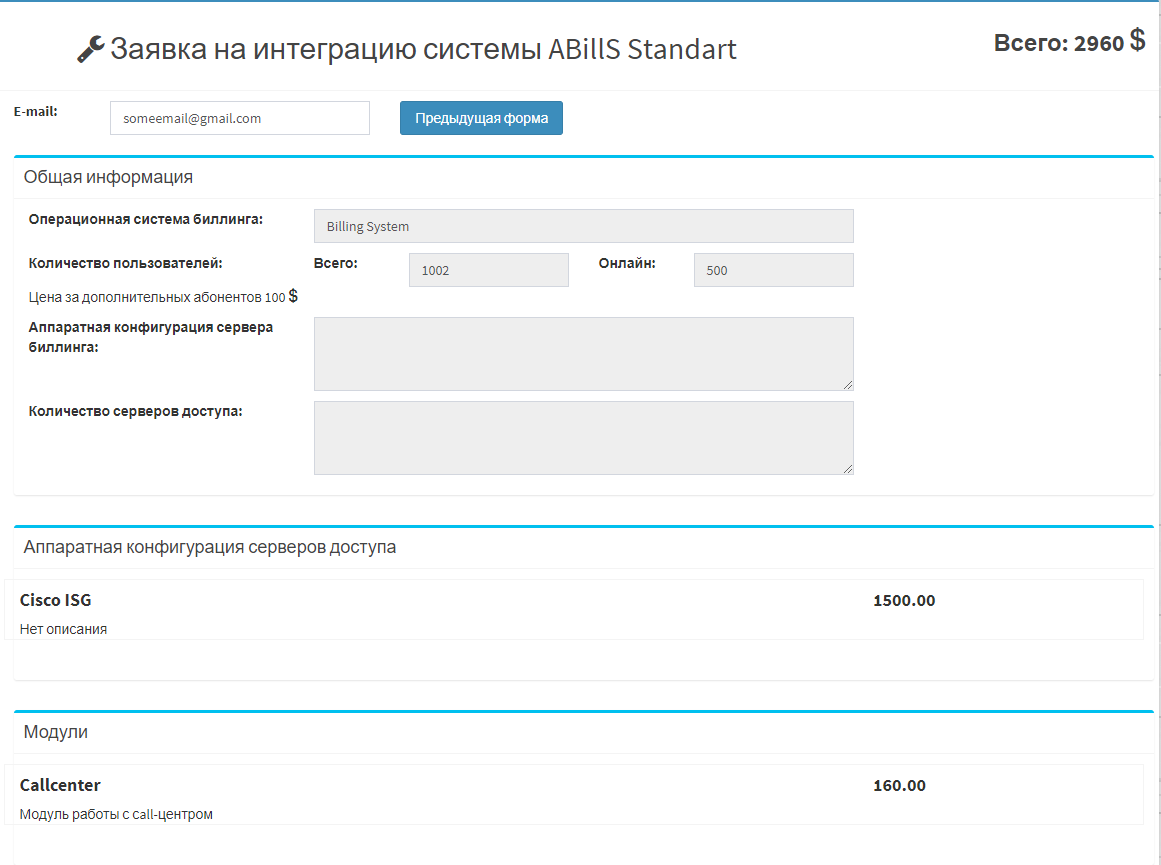This screenshot has height=865, width=1161.
Task: Click resize handle of access servers textarea
Action: point(848,468)
